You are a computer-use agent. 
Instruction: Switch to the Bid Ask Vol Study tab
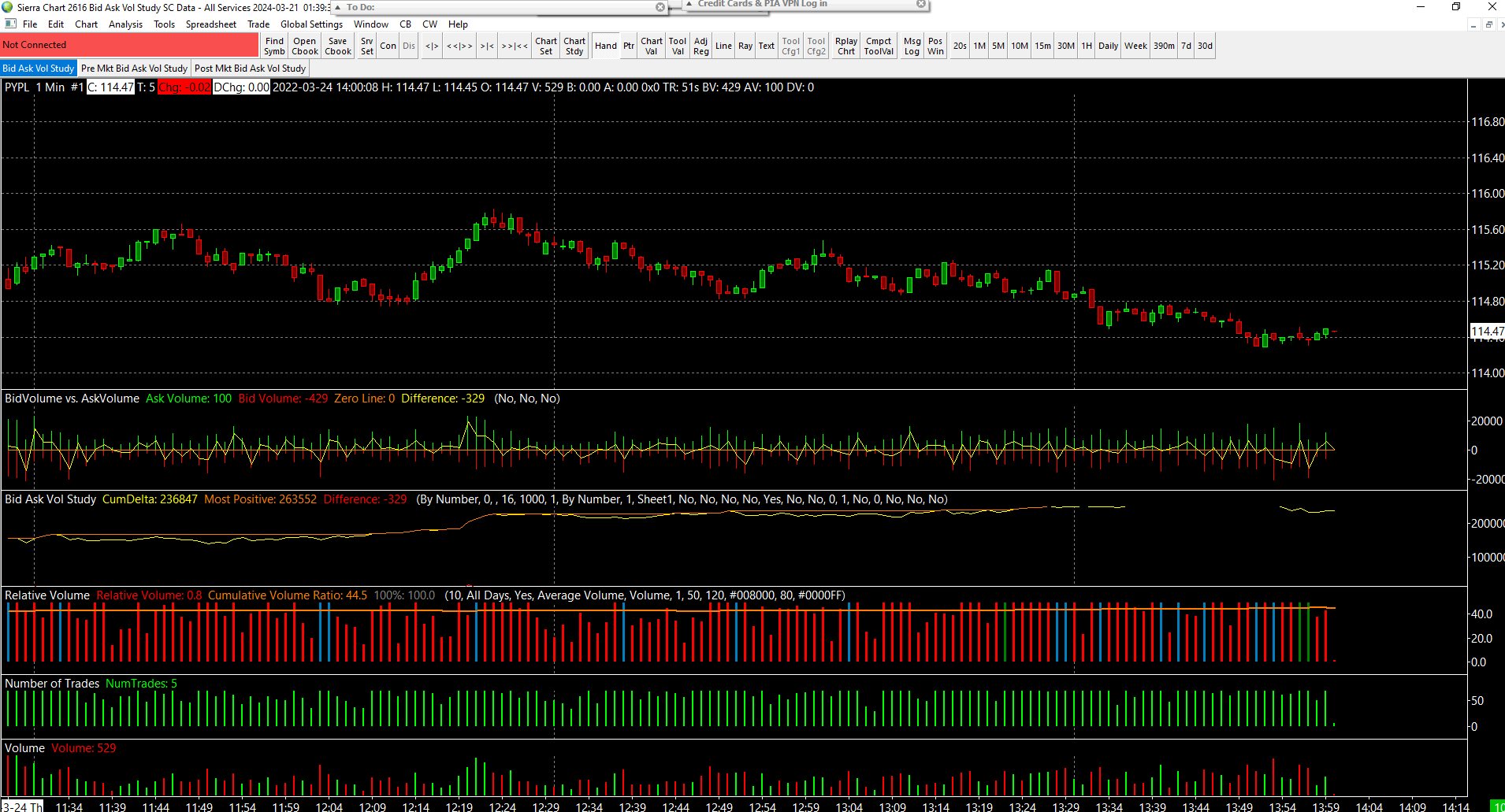tap(39, 69)
